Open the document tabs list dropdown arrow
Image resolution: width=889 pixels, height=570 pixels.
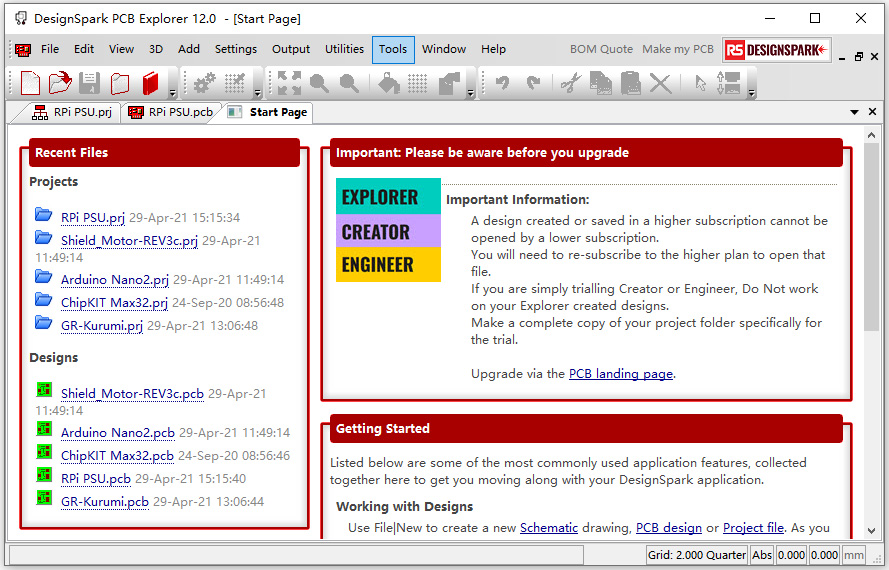point(854,112)
